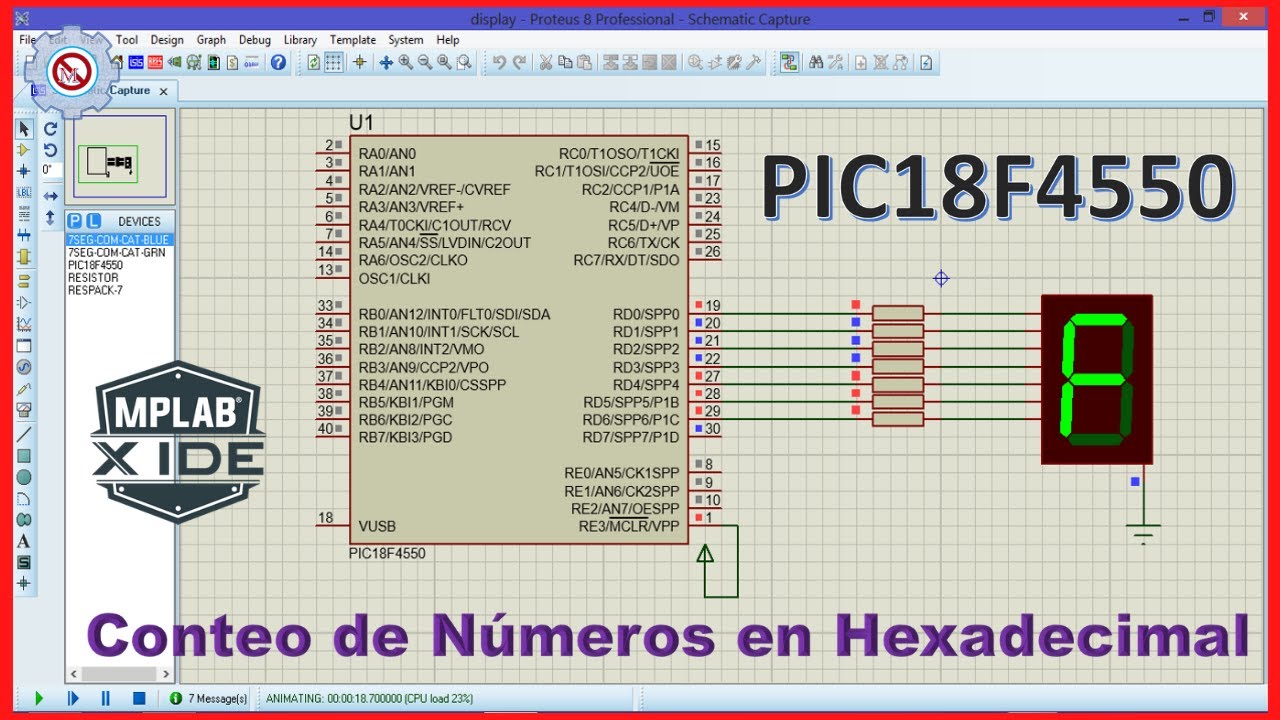The image size is (1280, 720).
Task: Open the Bill of Materials icon
Action: coord(232,62)
